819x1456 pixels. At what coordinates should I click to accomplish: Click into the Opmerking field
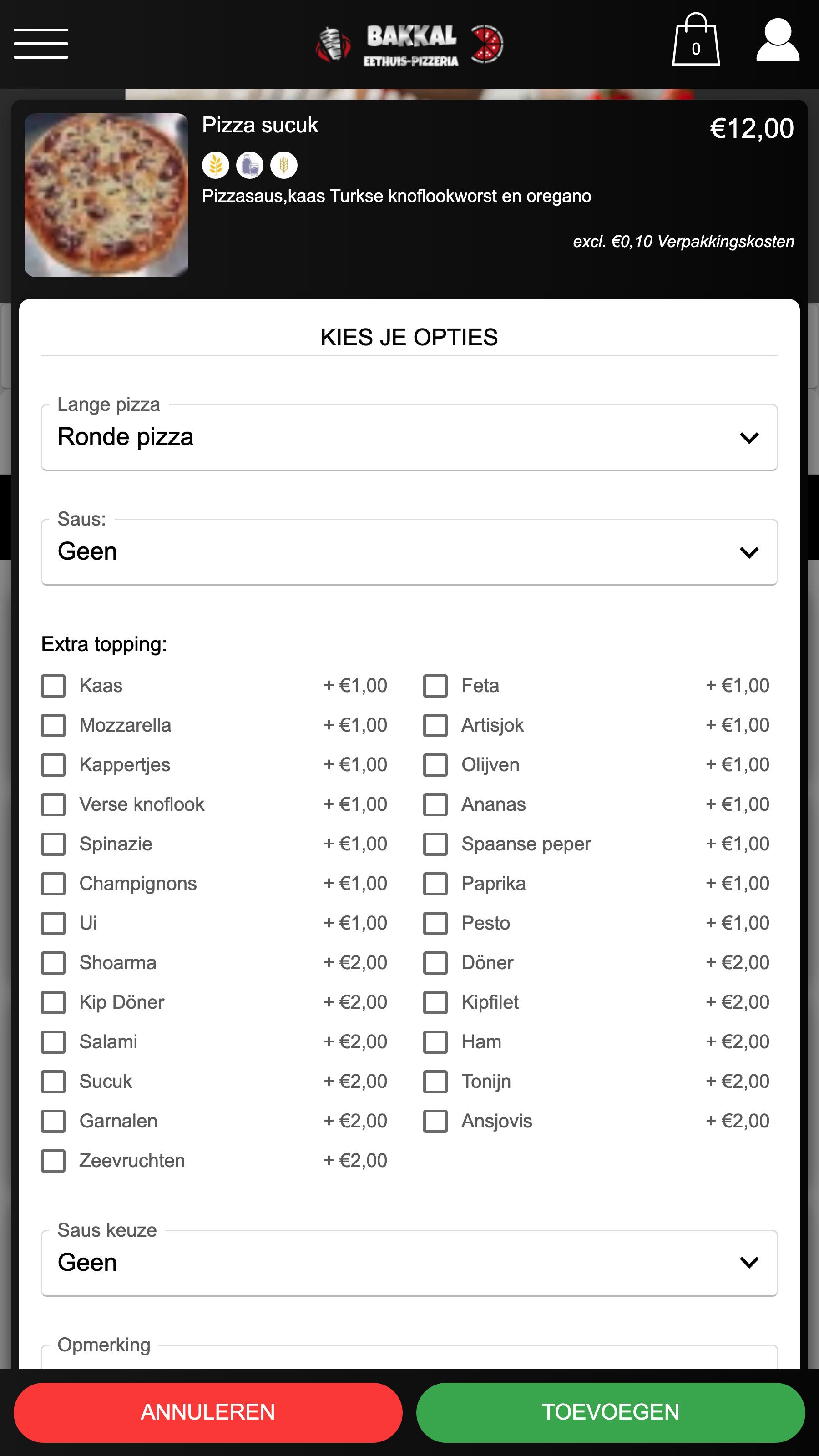point(409,1357)
